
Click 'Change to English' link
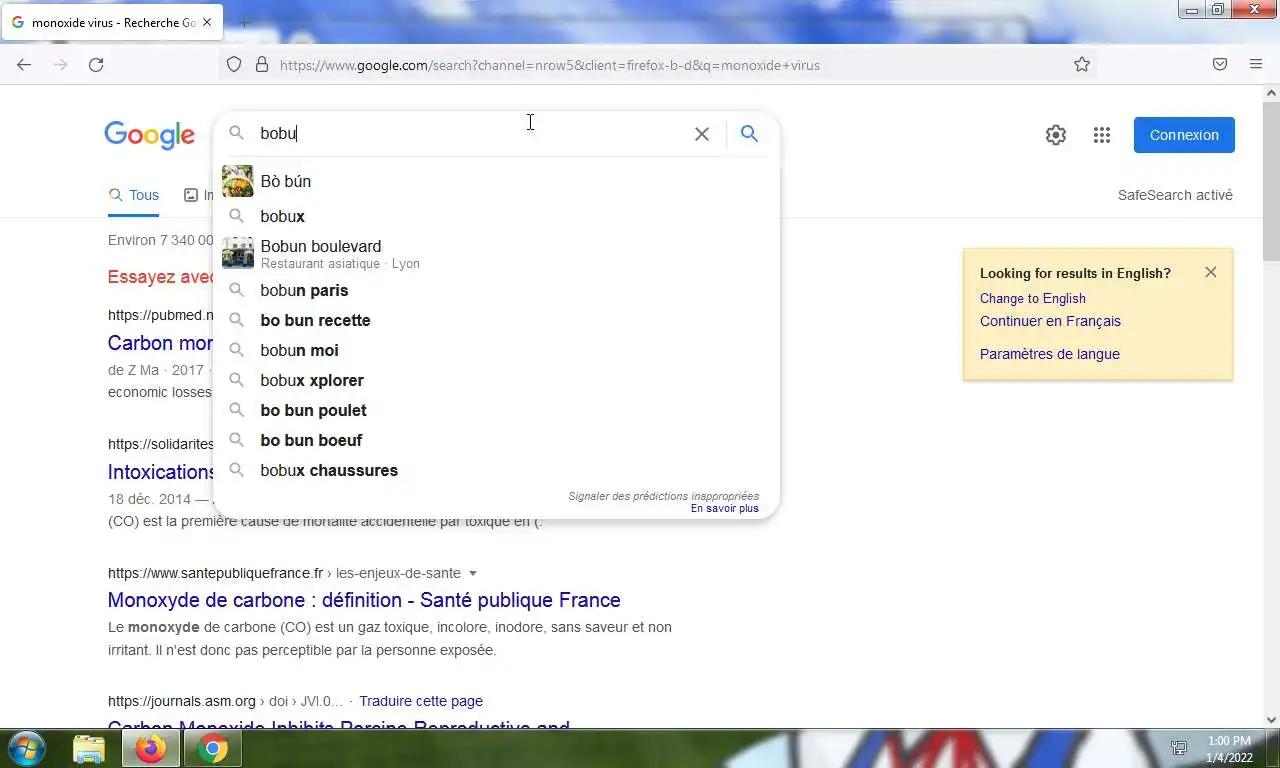pos(1033,298)
